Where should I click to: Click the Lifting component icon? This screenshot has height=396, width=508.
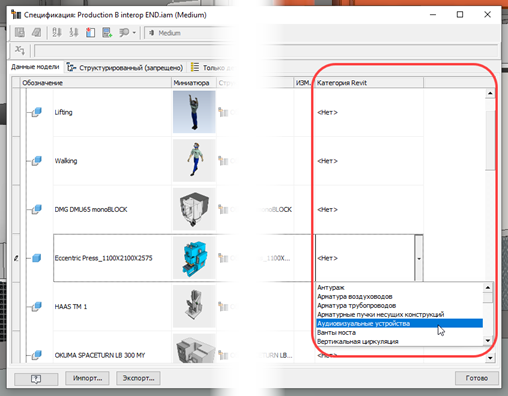tap(36, 112)
